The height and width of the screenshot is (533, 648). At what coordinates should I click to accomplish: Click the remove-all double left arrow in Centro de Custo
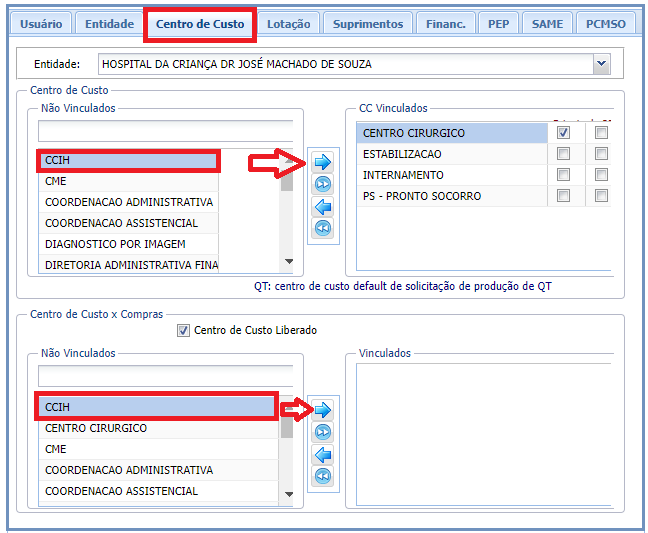(x=323, y=229)
